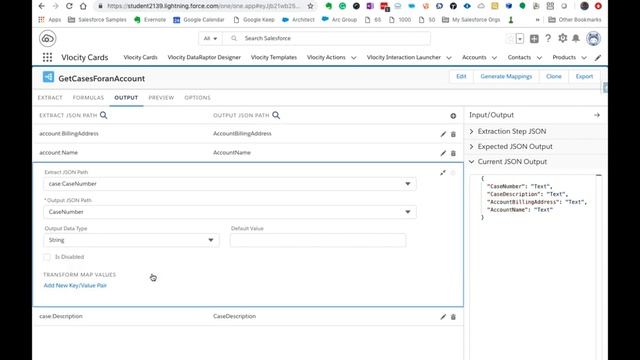The width and height of the screenshot is (640, 360).
Task: Open the Help question mark icon
Action: pos(548,38)
